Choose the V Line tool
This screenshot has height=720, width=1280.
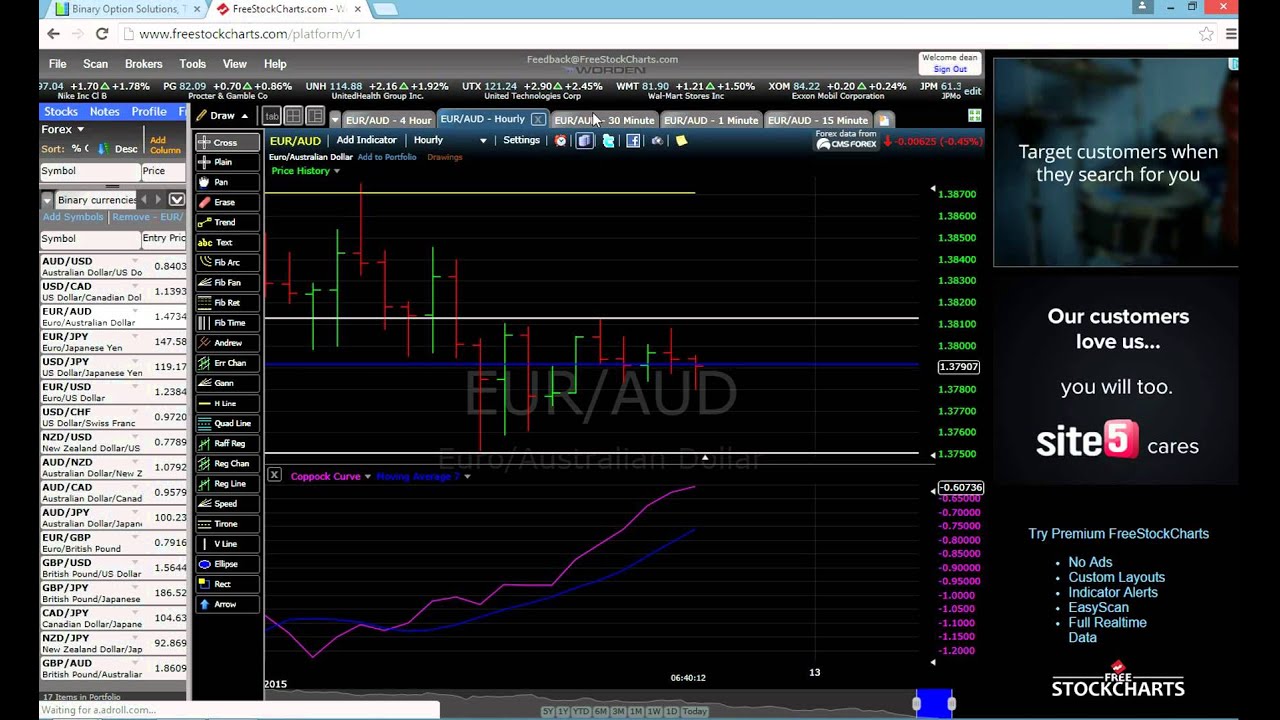pos(227,543)
